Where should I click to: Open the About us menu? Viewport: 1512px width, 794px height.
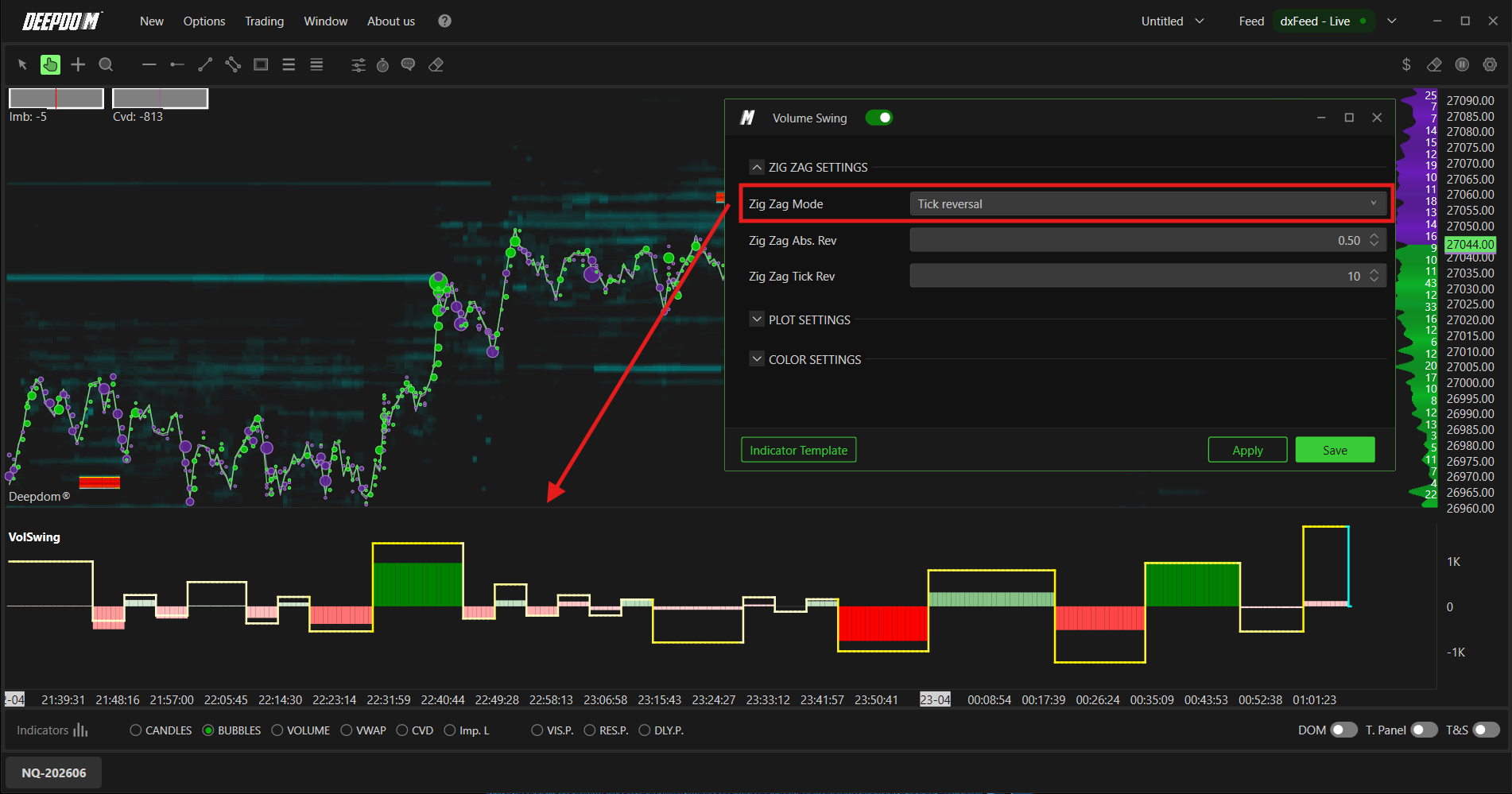tap(391, 21)
